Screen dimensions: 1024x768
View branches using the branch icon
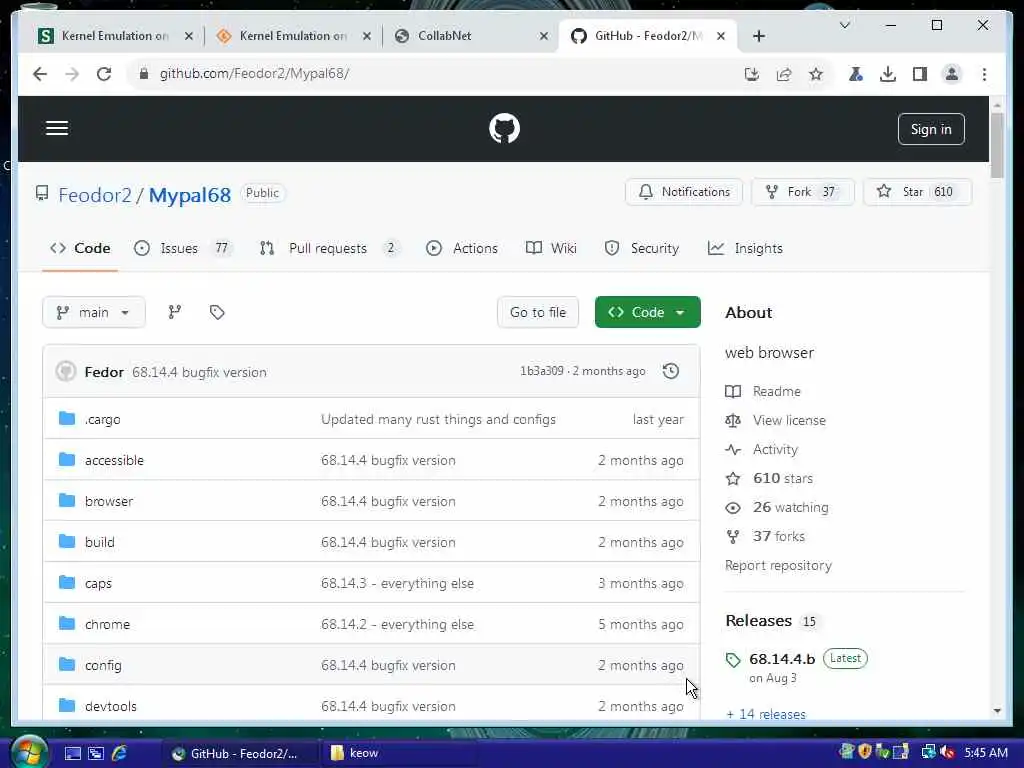tap(174, 312)
